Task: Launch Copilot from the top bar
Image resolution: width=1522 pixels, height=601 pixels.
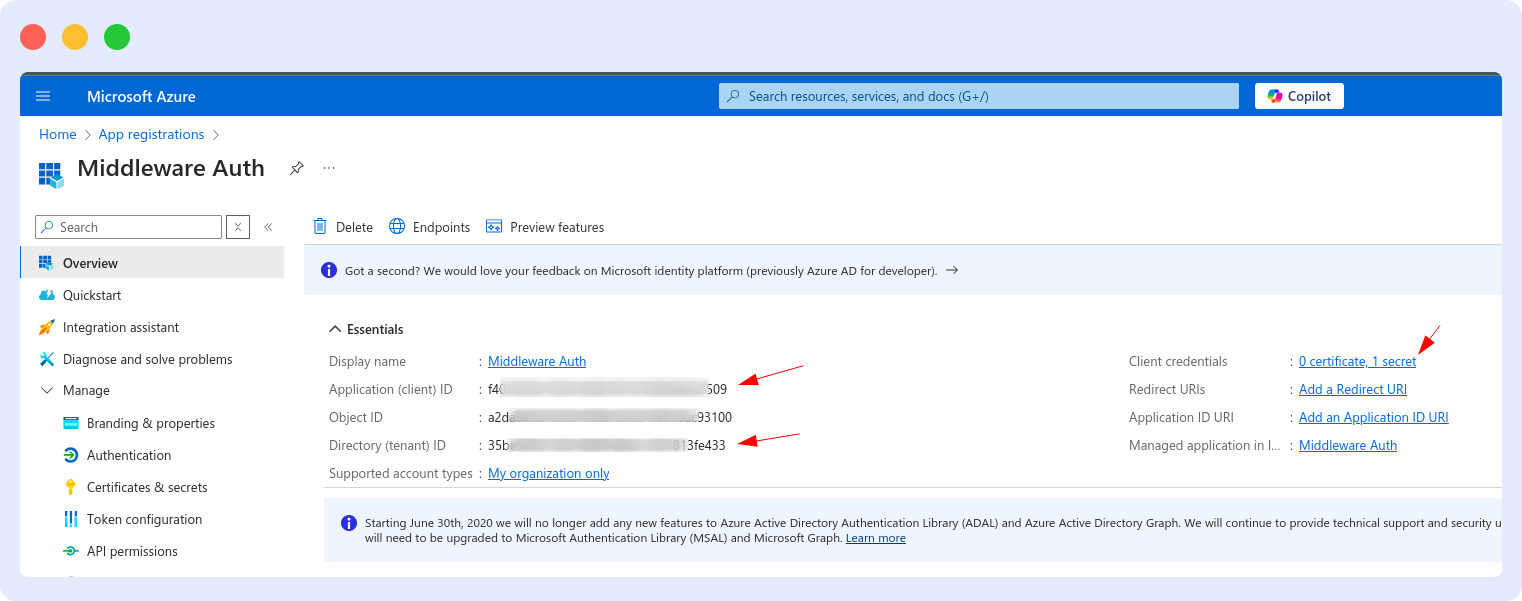Action: [1298, 95]
